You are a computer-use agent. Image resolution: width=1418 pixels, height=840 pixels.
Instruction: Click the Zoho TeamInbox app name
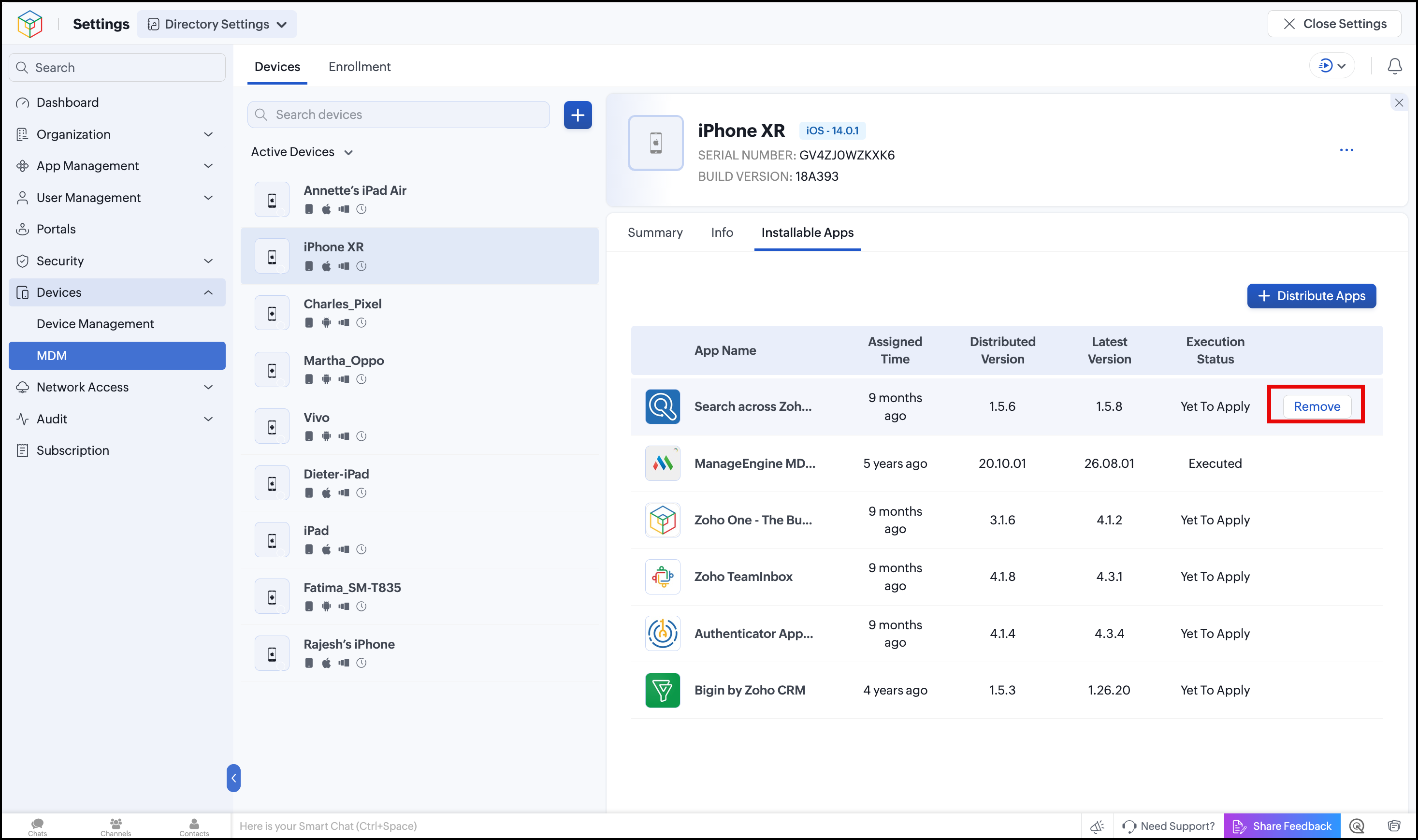coord(743,577)
